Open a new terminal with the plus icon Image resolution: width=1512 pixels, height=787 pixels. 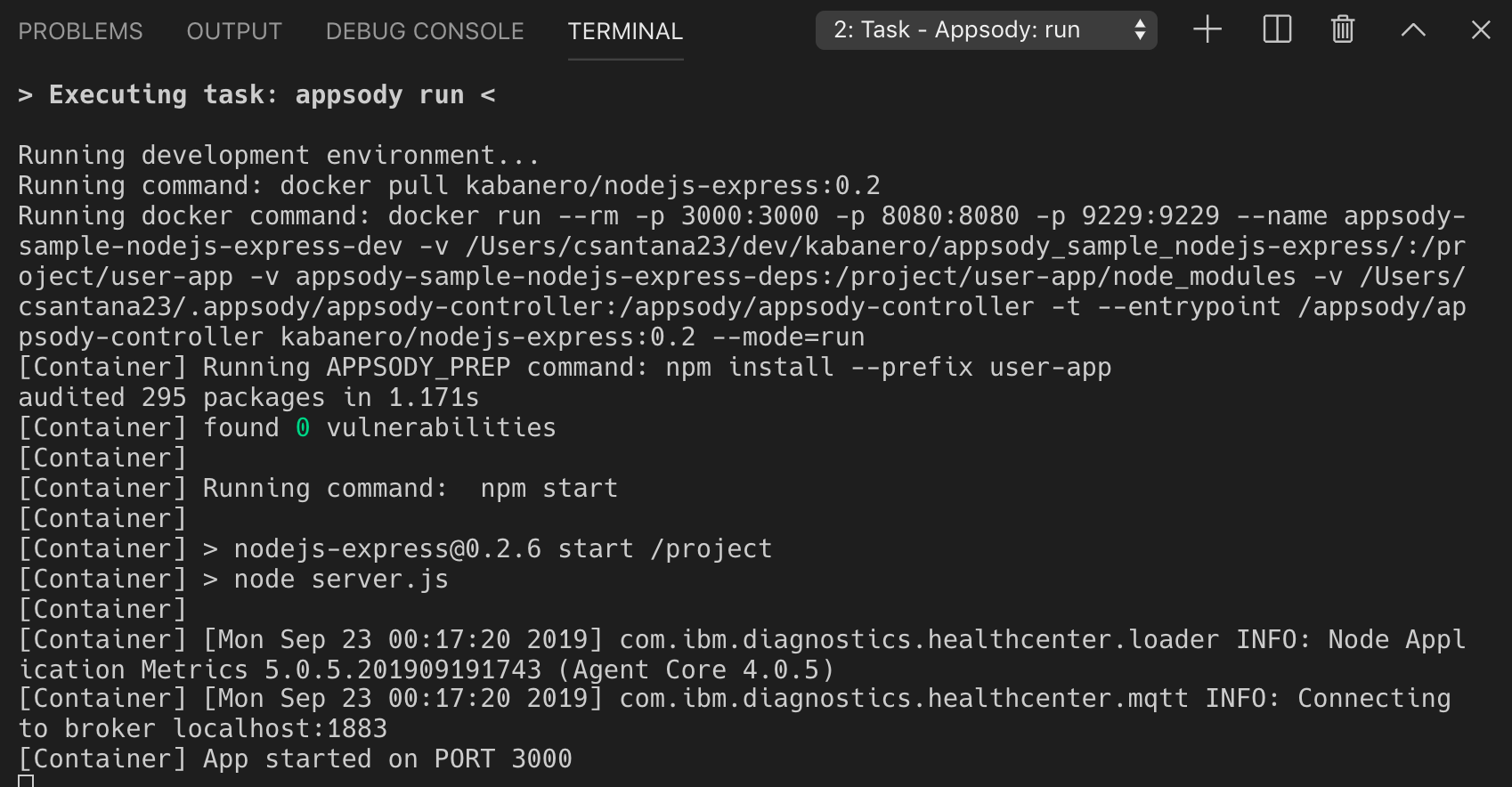tap(1207, 30)
